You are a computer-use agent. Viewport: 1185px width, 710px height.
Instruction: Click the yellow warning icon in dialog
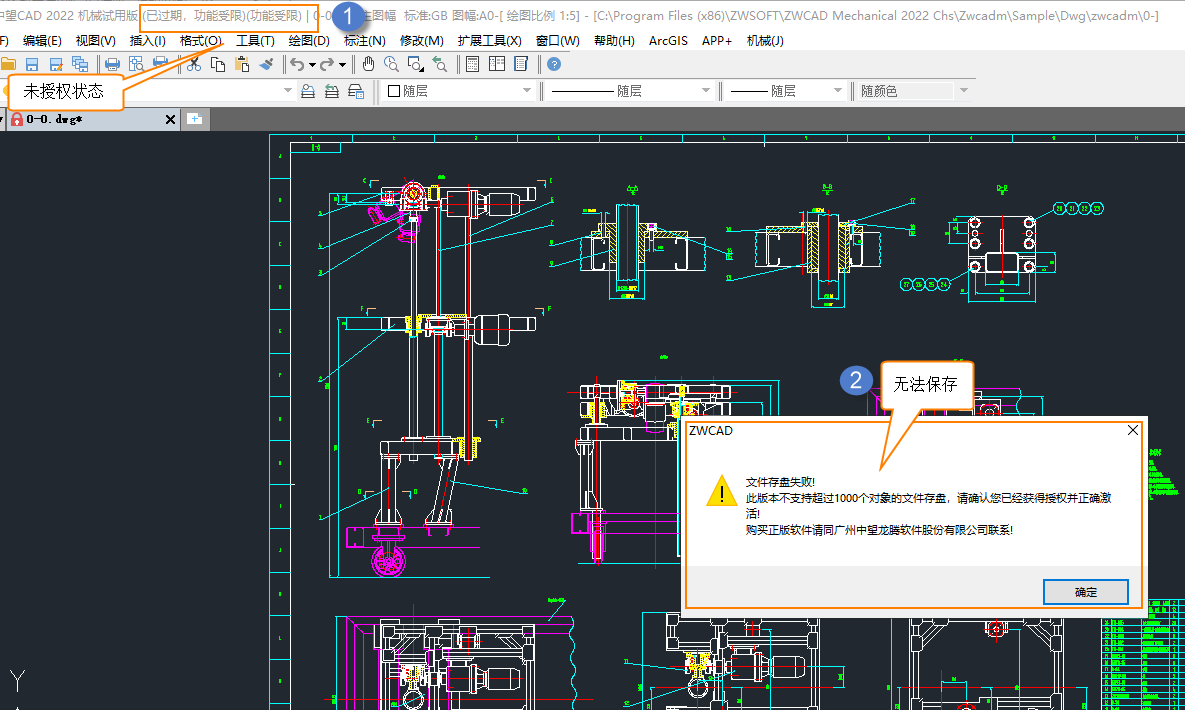pyautogui.click(x=722, y=491)
